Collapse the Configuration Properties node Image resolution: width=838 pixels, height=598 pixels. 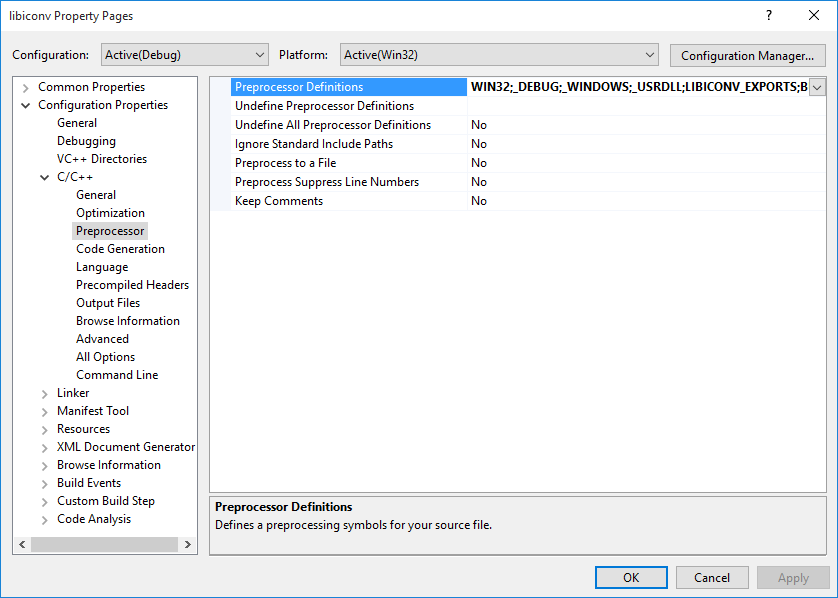[25, 105]
